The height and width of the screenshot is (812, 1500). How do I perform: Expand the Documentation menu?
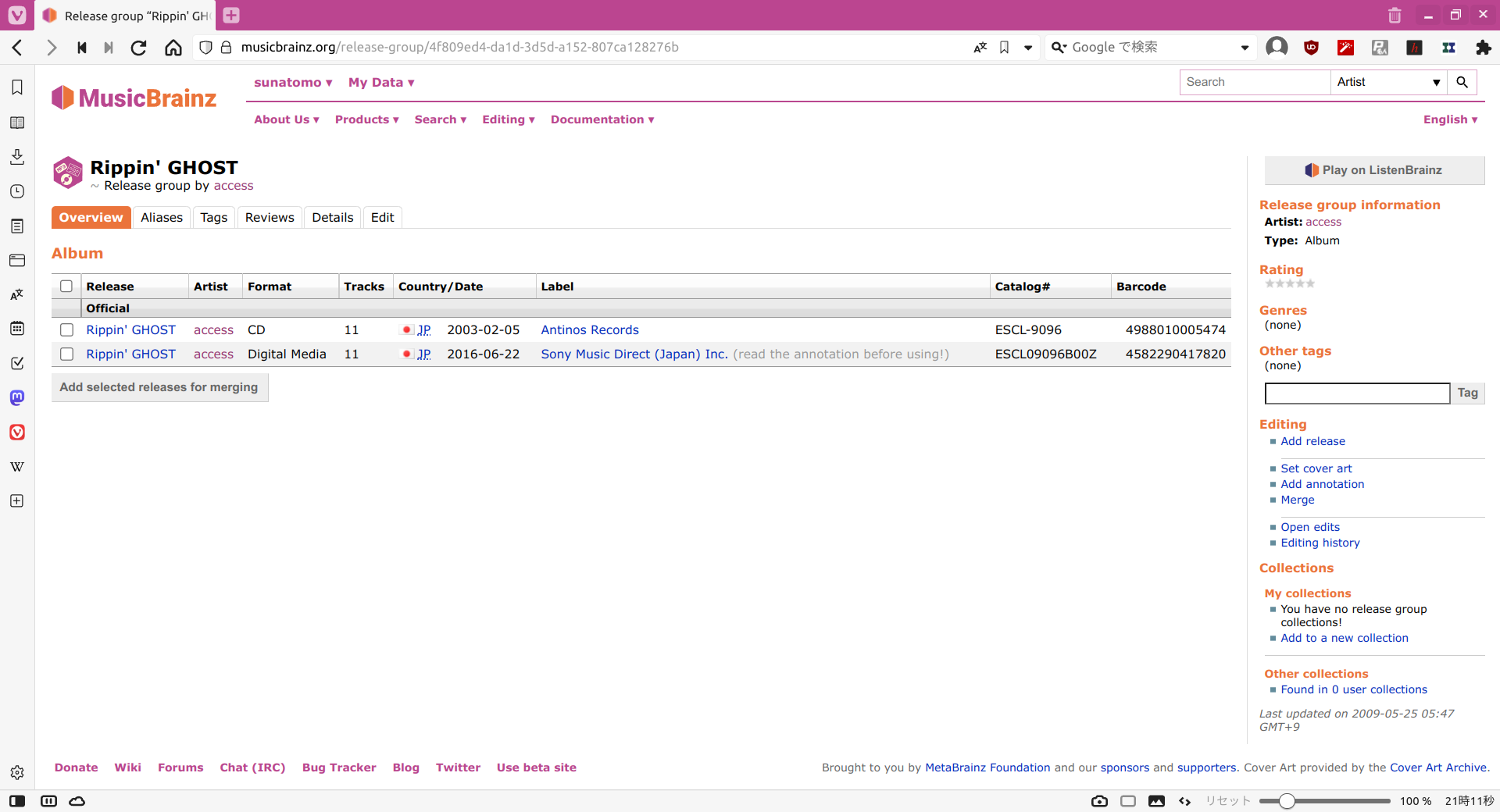(602, 119)
